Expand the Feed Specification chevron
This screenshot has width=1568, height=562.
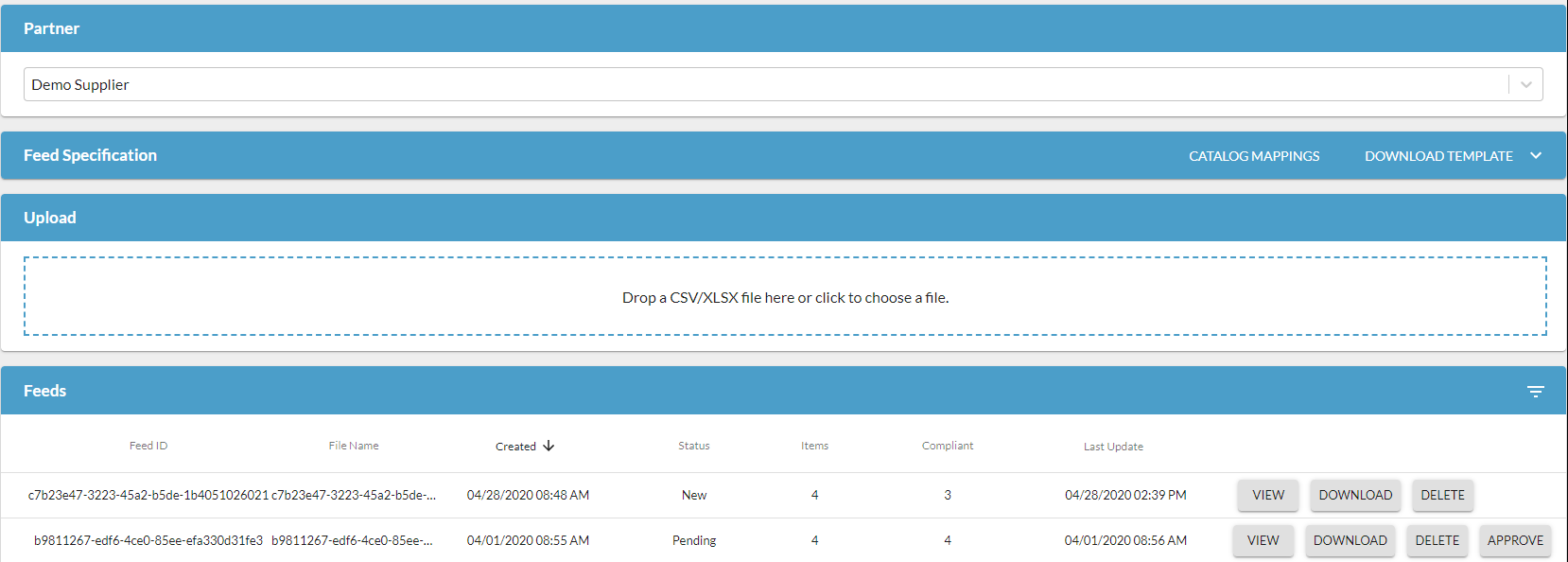(x=1536, y=156)
